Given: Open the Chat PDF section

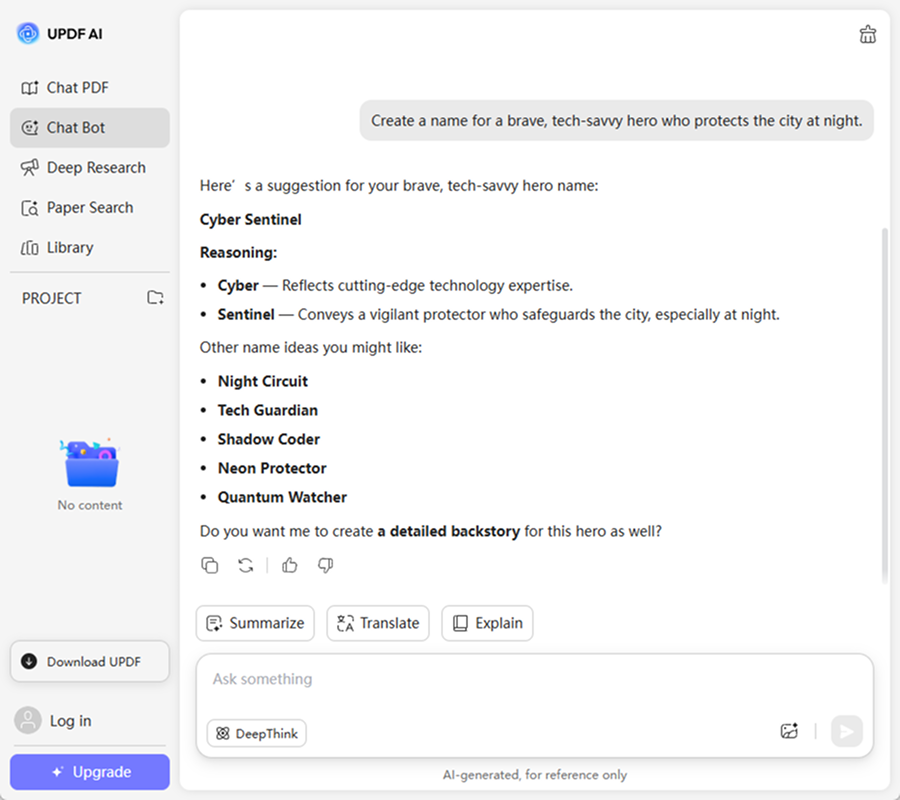Looking at the screenshot, I should pos(77,88).
